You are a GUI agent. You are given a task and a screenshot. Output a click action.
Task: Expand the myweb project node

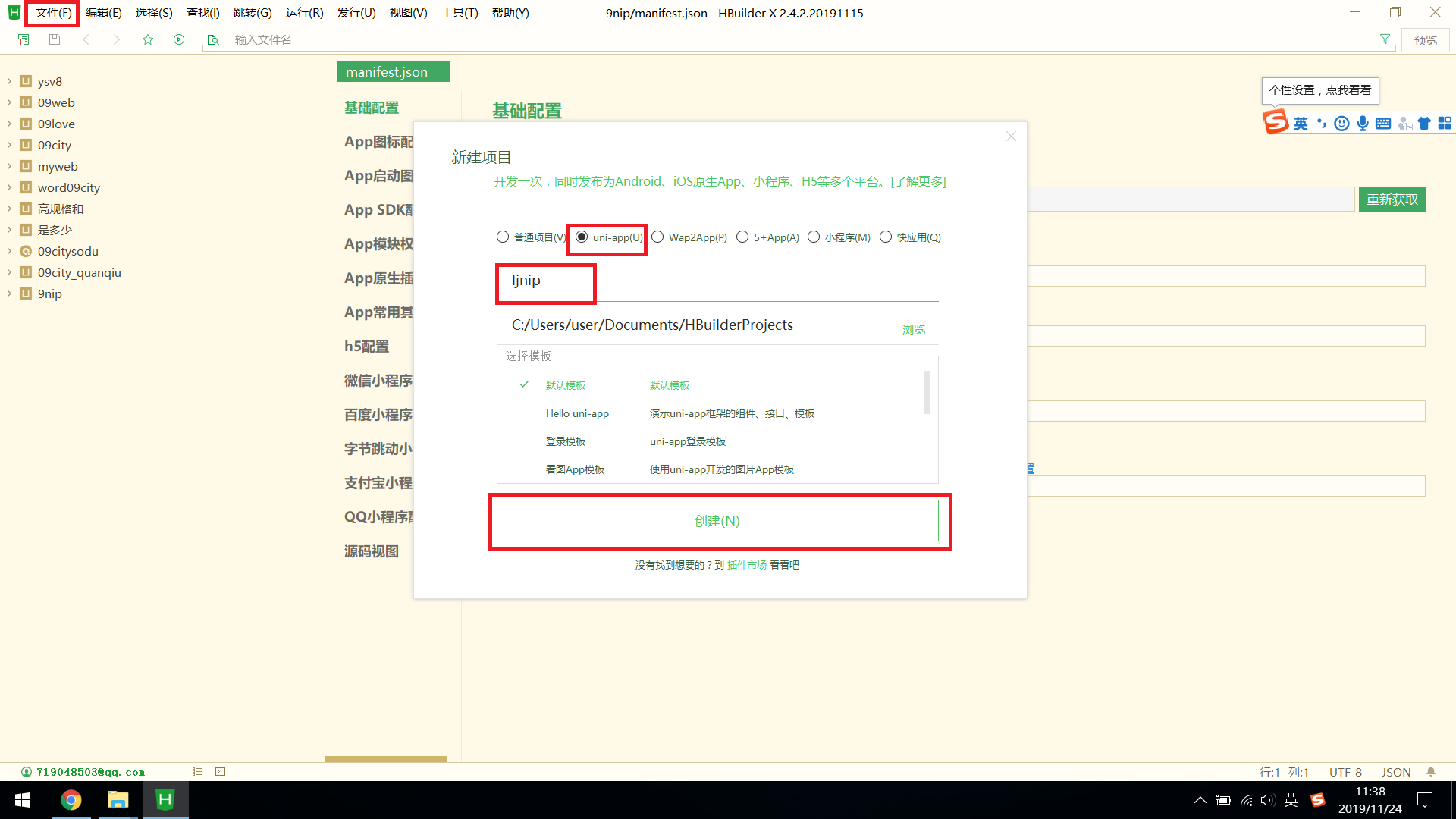click(x=9, y=166)
